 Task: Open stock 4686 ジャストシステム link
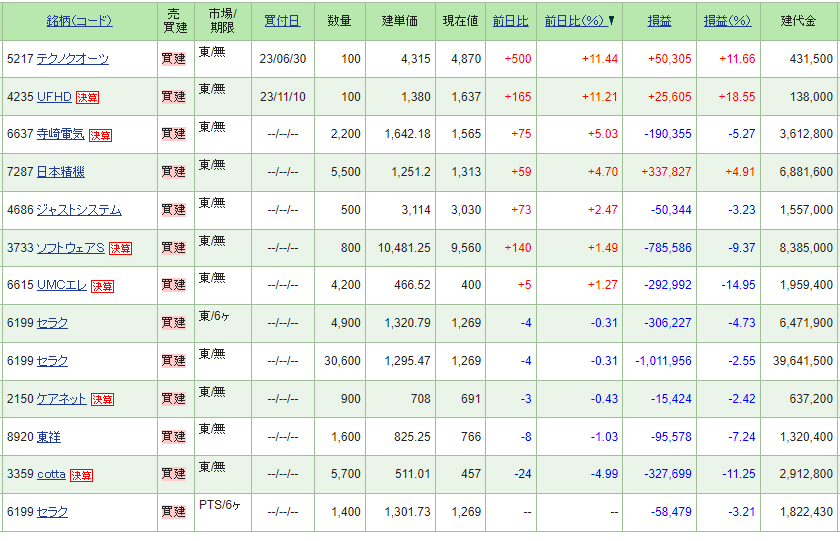79,210
